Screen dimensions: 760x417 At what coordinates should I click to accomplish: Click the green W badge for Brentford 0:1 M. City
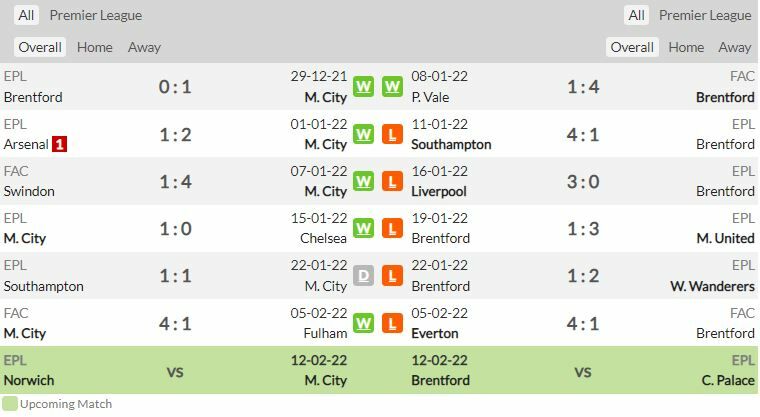pyautogui.click(x=363, y=87)
